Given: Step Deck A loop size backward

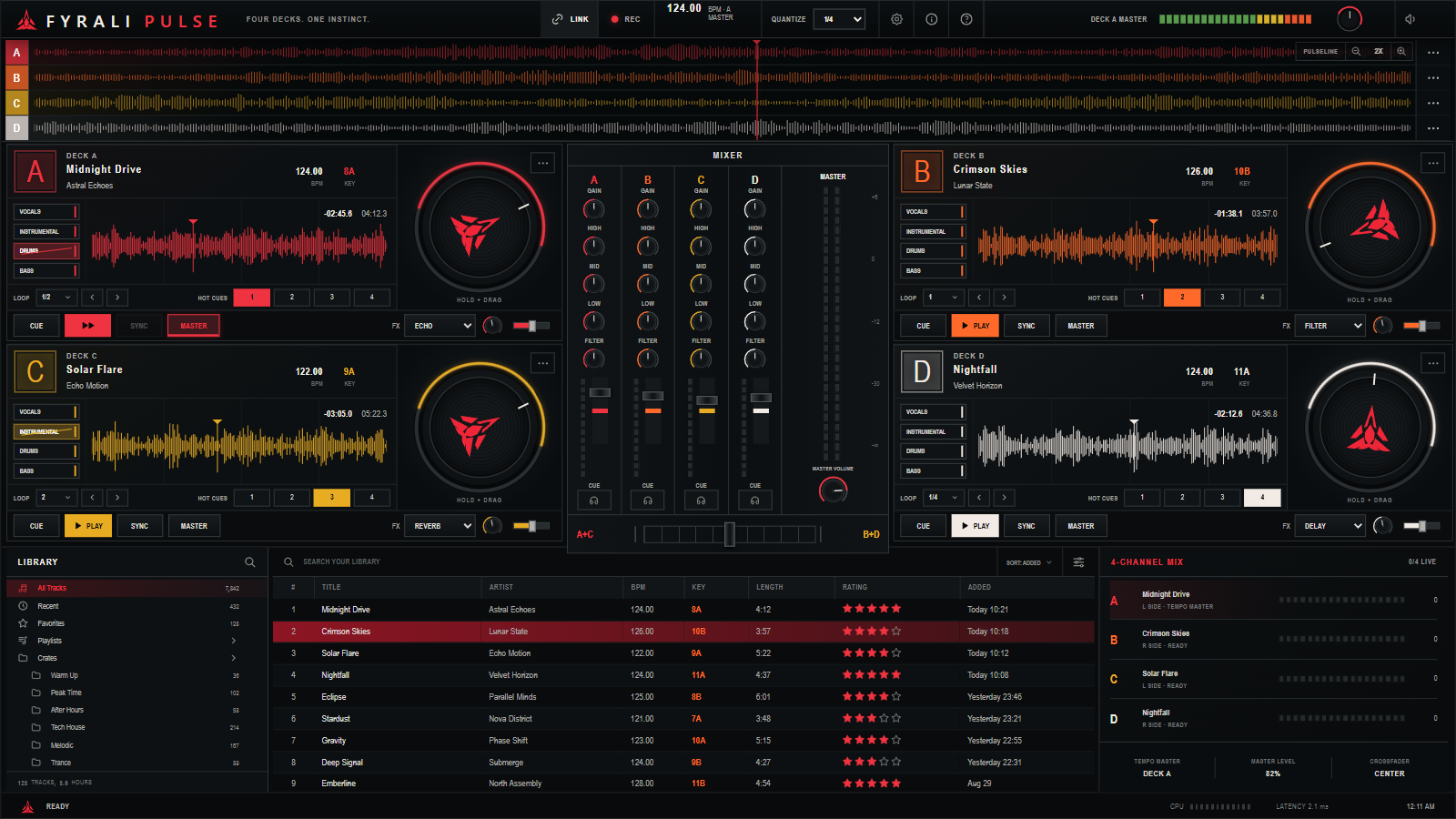Looking at the screenshot, I should [92, 298].
